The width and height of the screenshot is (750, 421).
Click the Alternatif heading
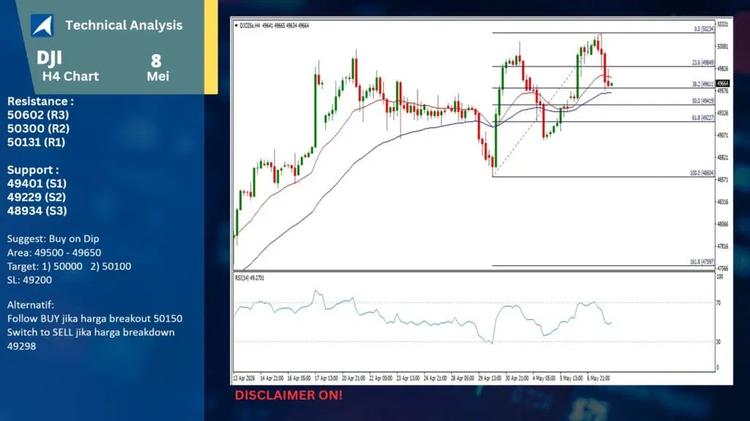[x=31, y=305]
